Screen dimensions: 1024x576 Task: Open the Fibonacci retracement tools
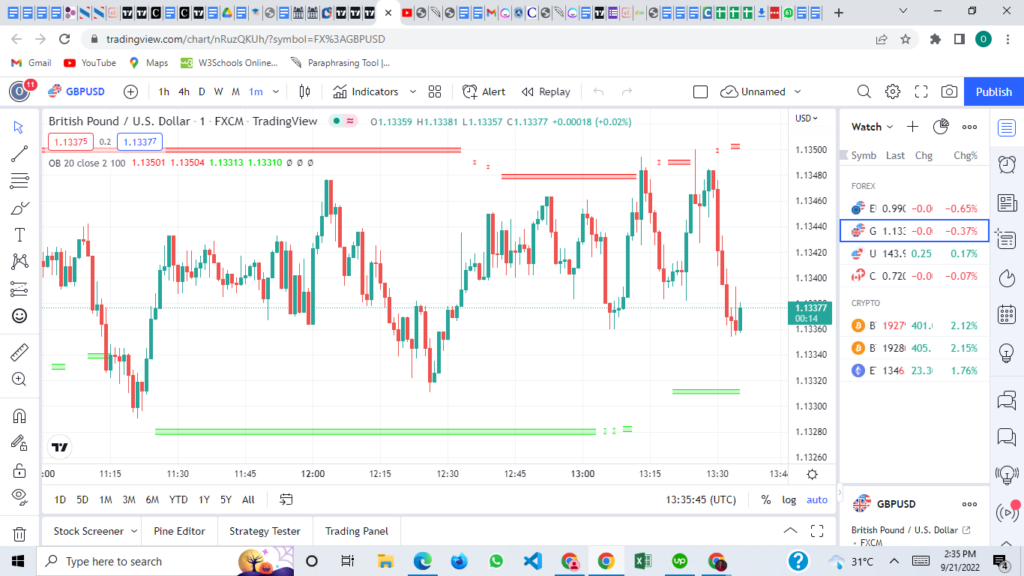click(x=19, y=181)
